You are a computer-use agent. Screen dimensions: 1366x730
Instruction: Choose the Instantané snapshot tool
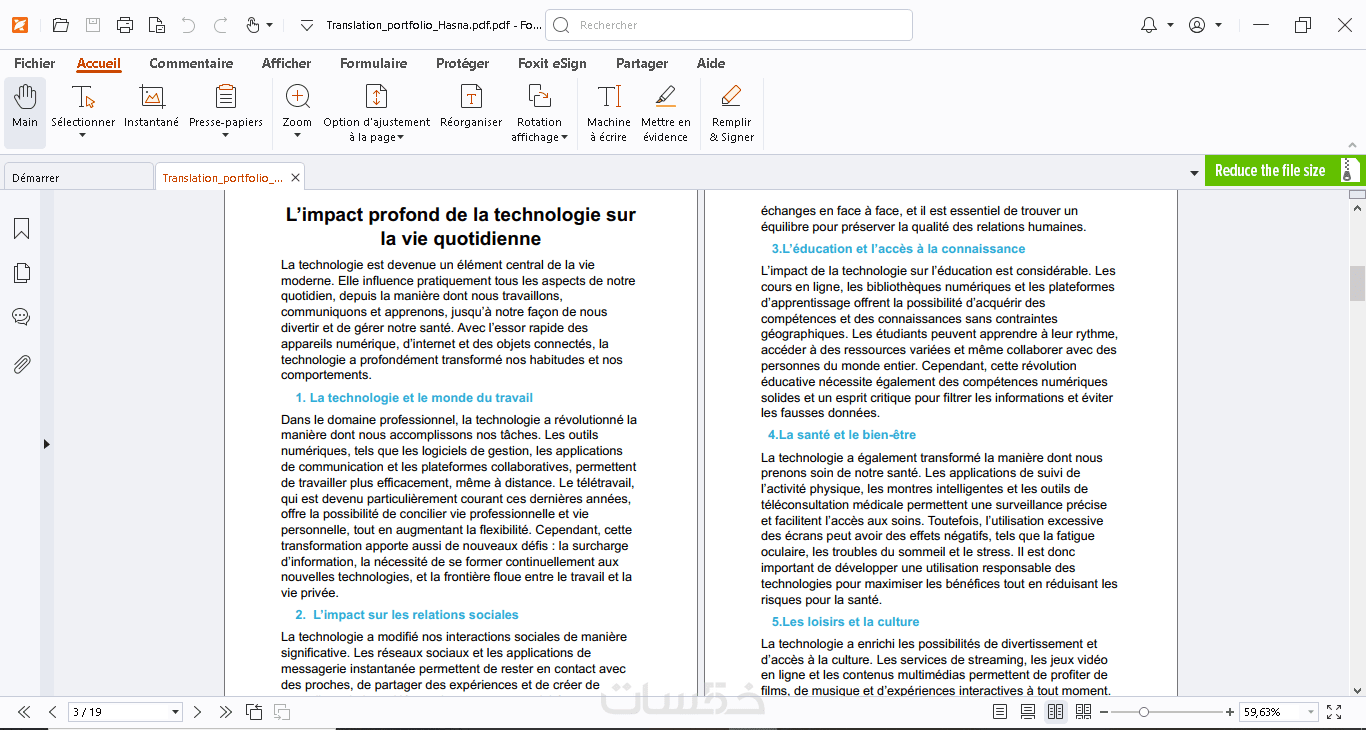[152, 107]
